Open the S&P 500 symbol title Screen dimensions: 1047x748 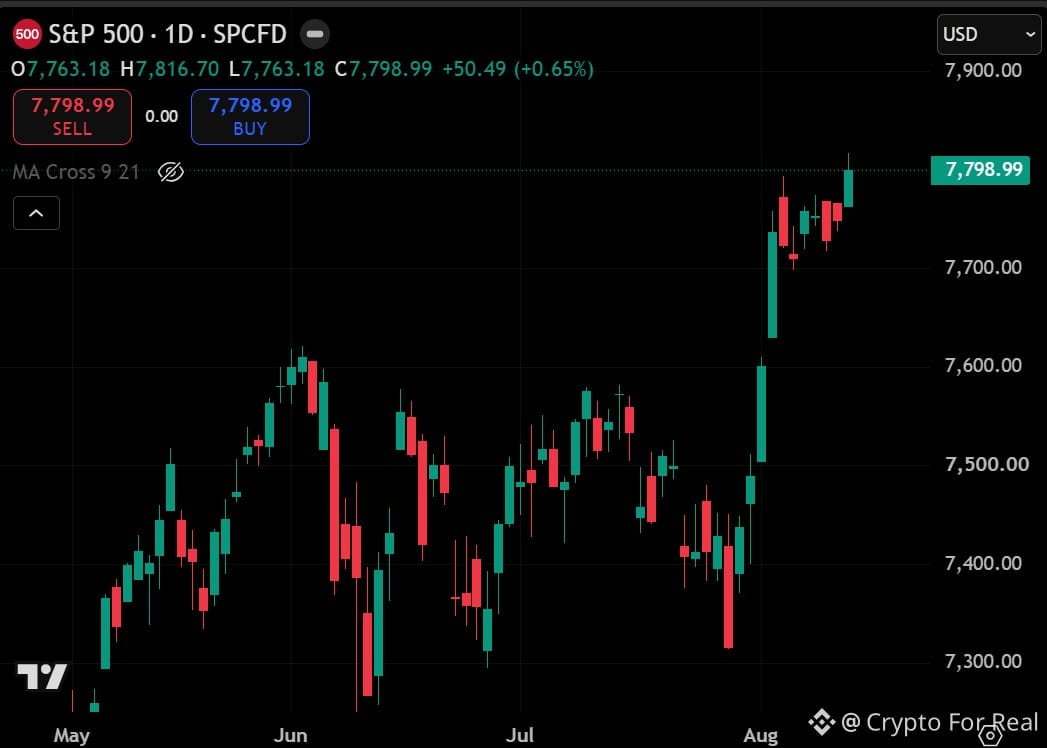pos(168,34)
